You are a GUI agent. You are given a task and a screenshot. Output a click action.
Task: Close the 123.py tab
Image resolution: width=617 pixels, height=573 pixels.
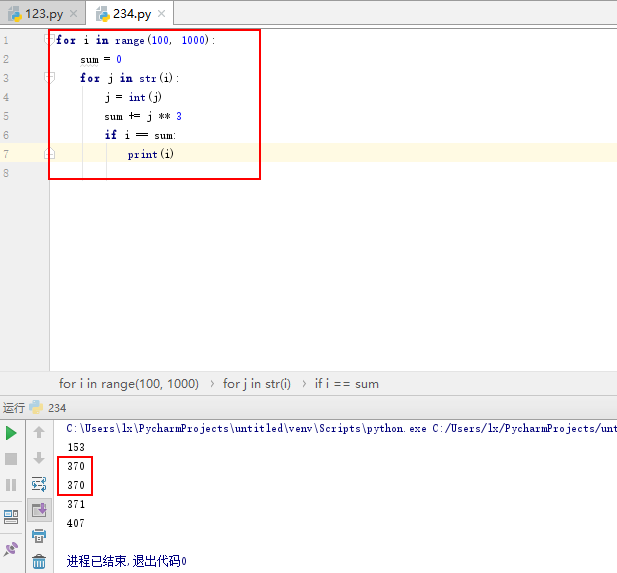tap(74, 14)
